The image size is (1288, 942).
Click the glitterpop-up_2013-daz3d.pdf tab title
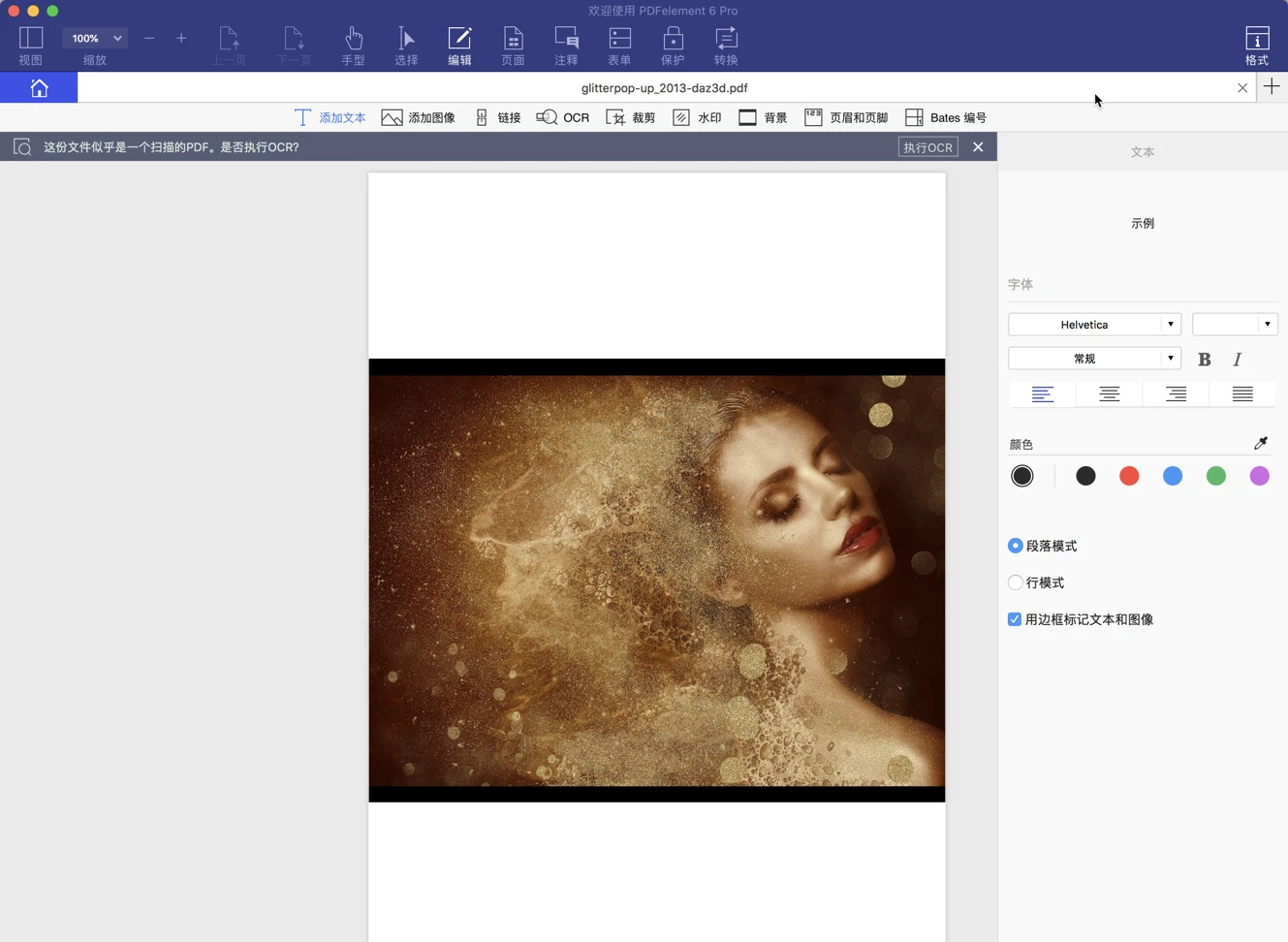665,88
